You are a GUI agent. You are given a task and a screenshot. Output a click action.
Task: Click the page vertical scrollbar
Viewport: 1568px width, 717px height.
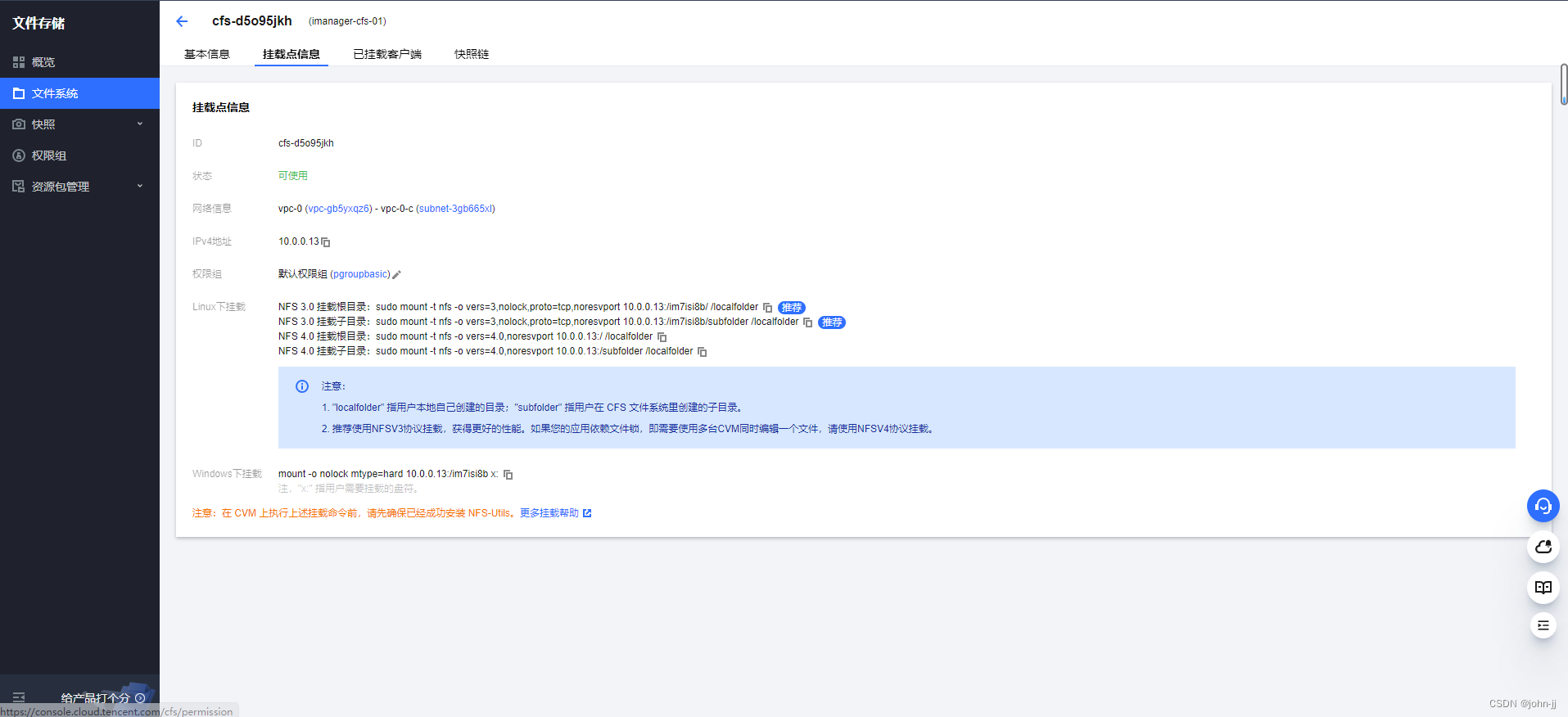coord(1564,84)
